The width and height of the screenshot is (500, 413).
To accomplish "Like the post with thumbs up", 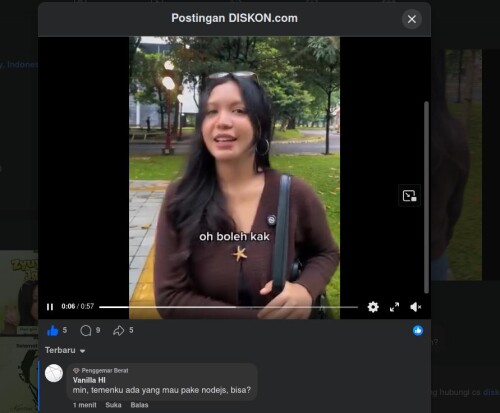I will (53, 331).
